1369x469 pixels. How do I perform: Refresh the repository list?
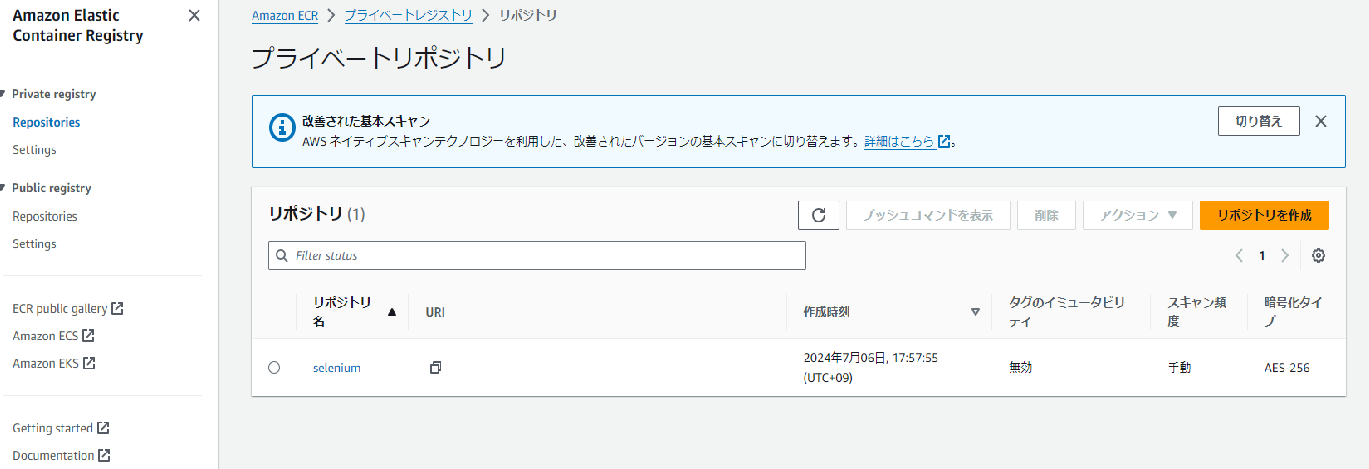818,215
